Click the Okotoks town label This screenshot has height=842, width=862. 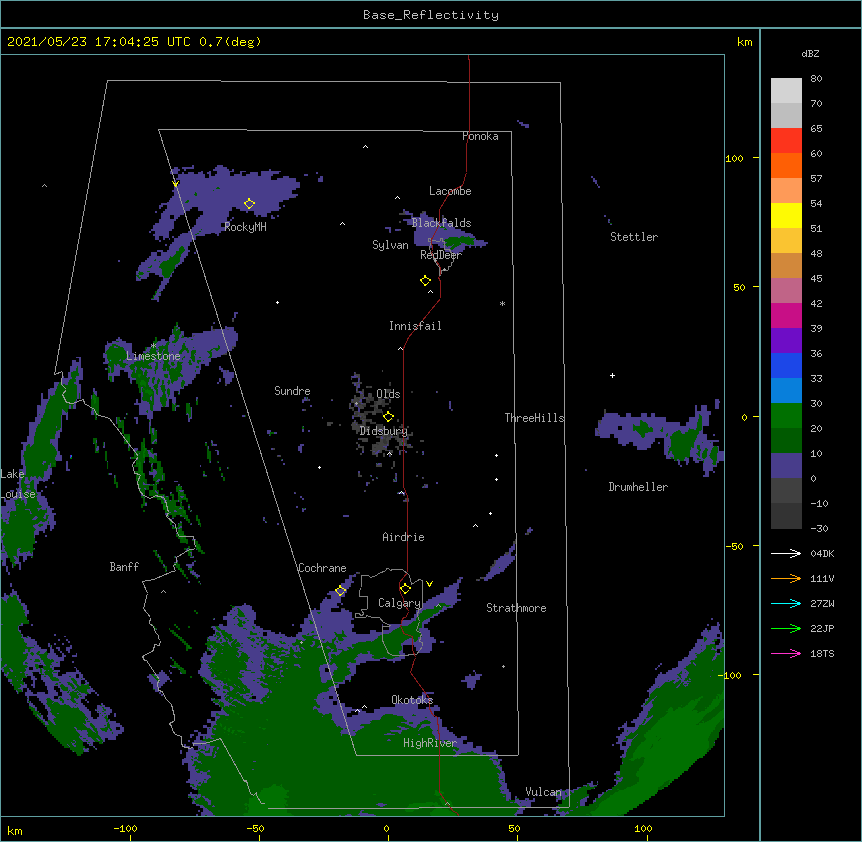[412, 700]
